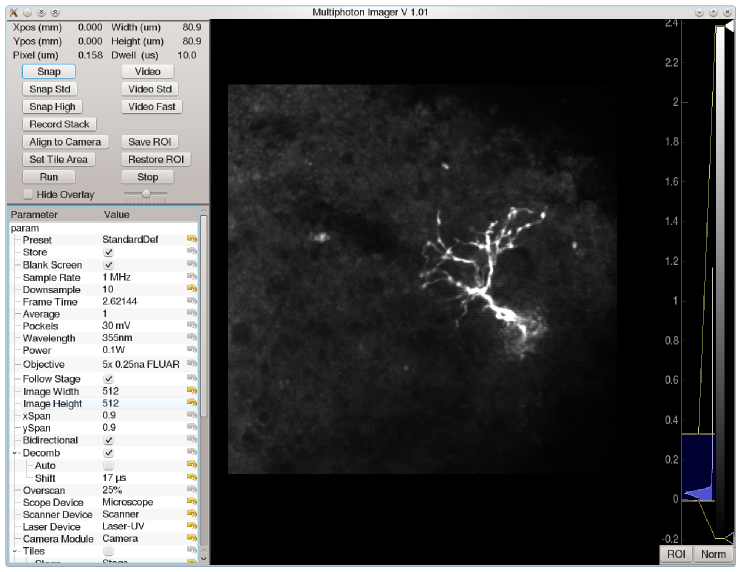Click the histogram gradient top white tick
Image resolution: width=741 pixels, height=572 pixels.
tap(730, 27)
